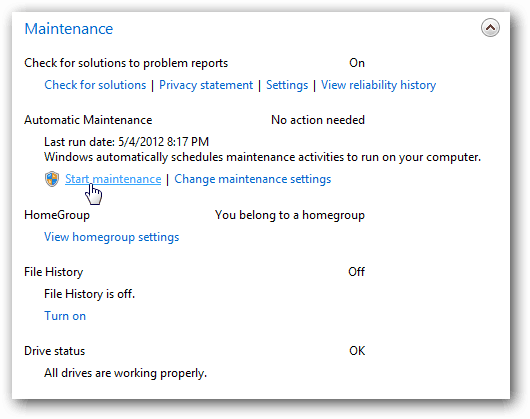This screenshot has width=530, height=419.
Task: Open the Check for solutions link
Action: (95, 85)
